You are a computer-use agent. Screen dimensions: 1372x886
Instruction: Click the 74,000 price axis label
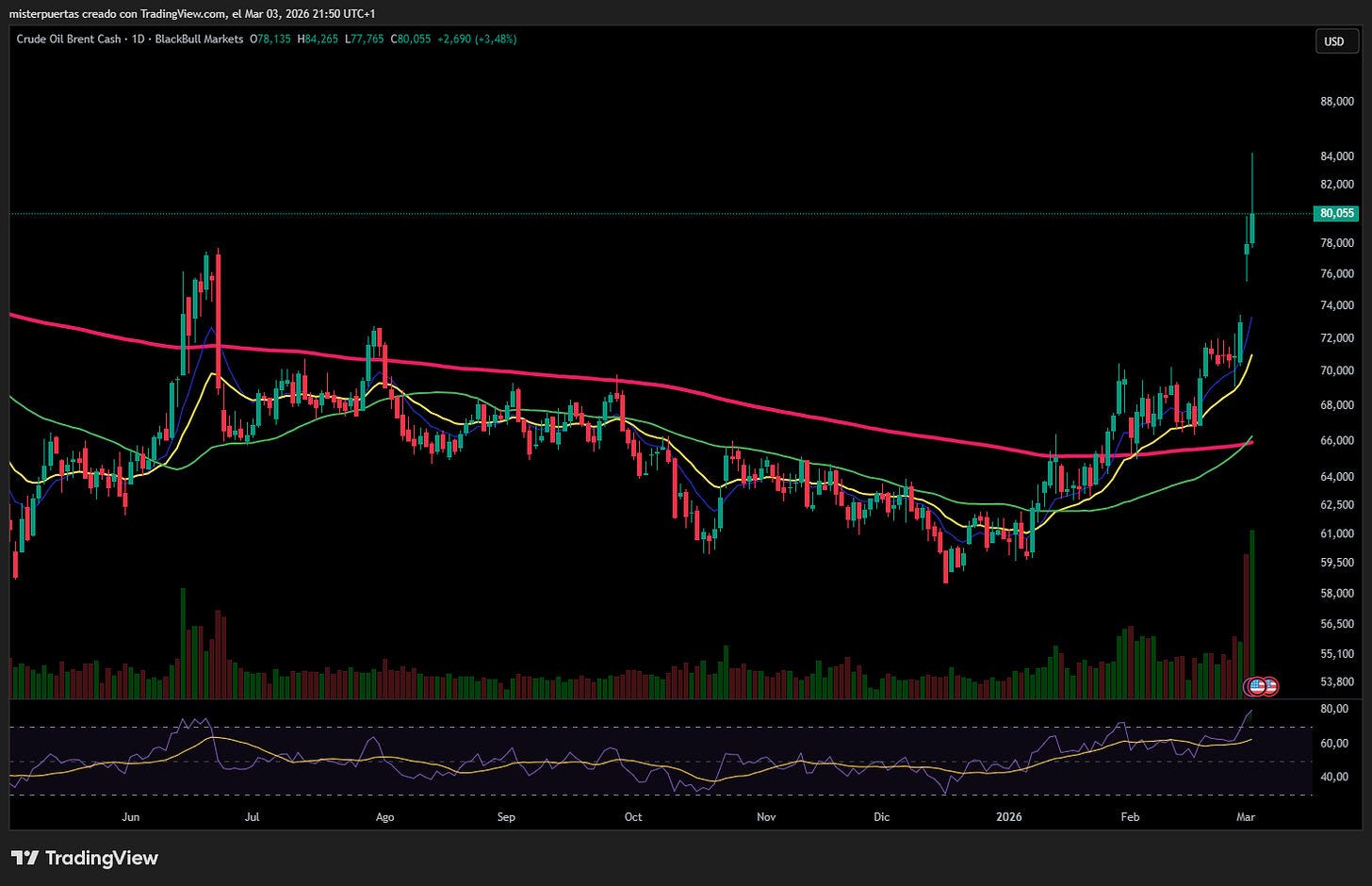click(x=1337, y=305)
